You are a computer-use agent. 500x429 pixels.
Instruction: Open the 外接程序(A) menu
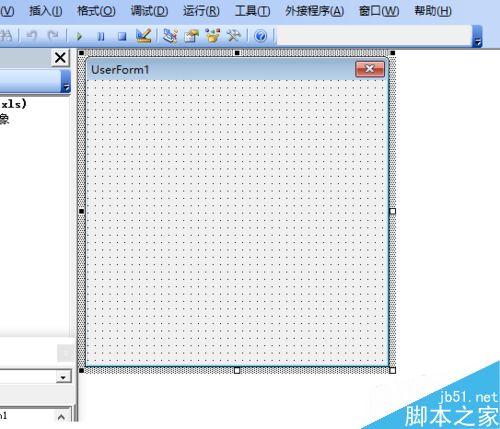314,11
